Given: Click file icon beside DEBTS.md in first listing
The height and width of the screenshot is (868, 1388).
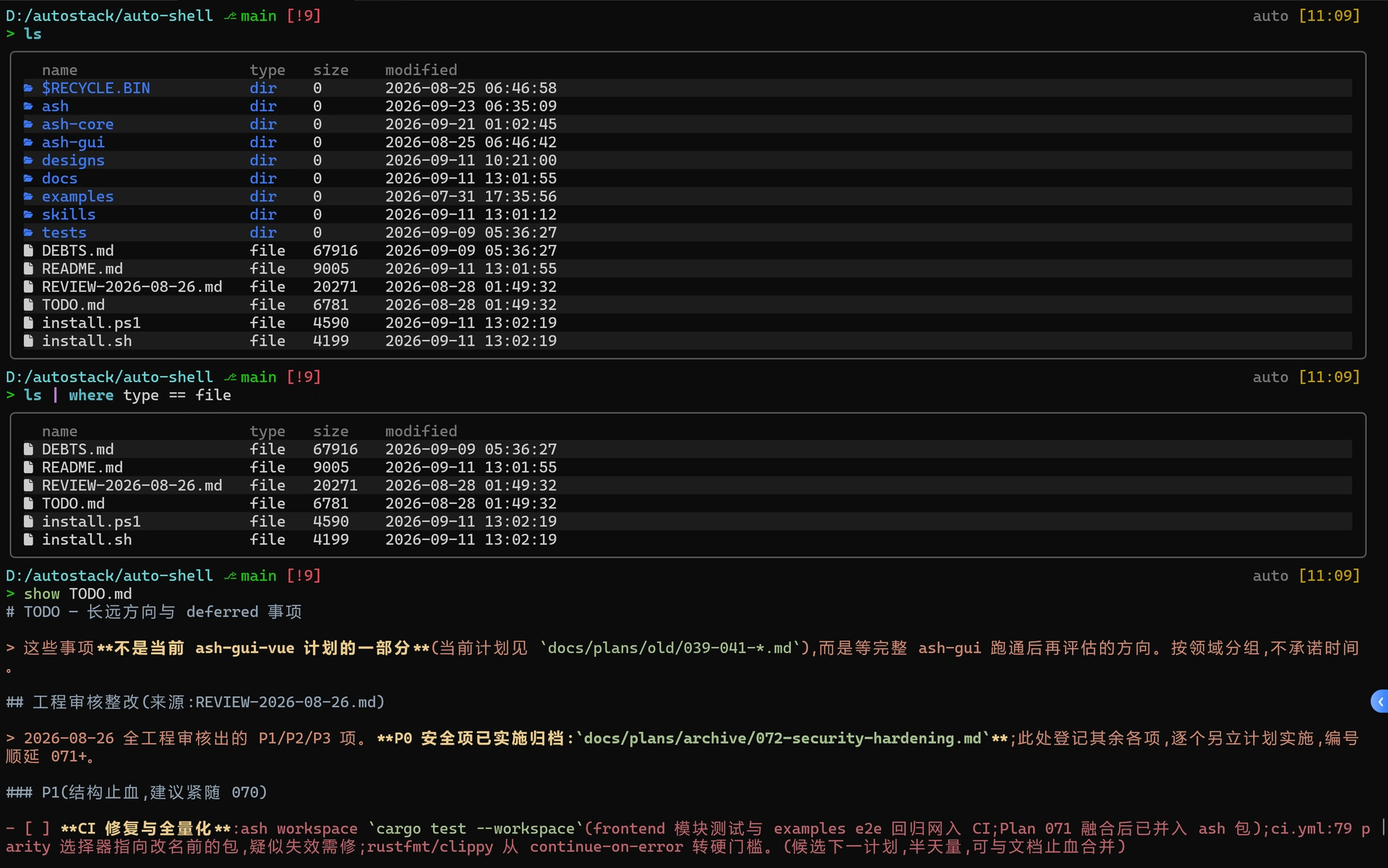Looking at the screenshot, I should [28, 251].
